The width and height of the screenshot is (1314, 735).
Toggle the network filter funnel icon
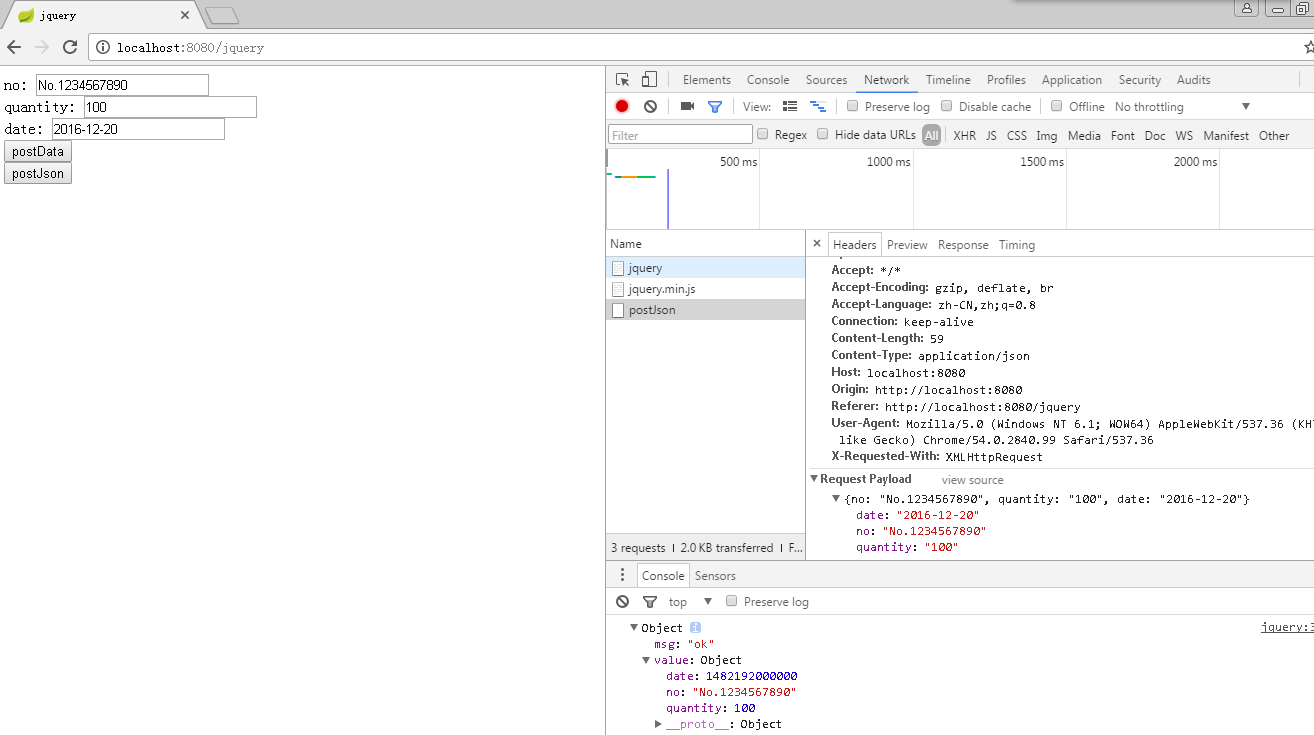coord(715,106)
